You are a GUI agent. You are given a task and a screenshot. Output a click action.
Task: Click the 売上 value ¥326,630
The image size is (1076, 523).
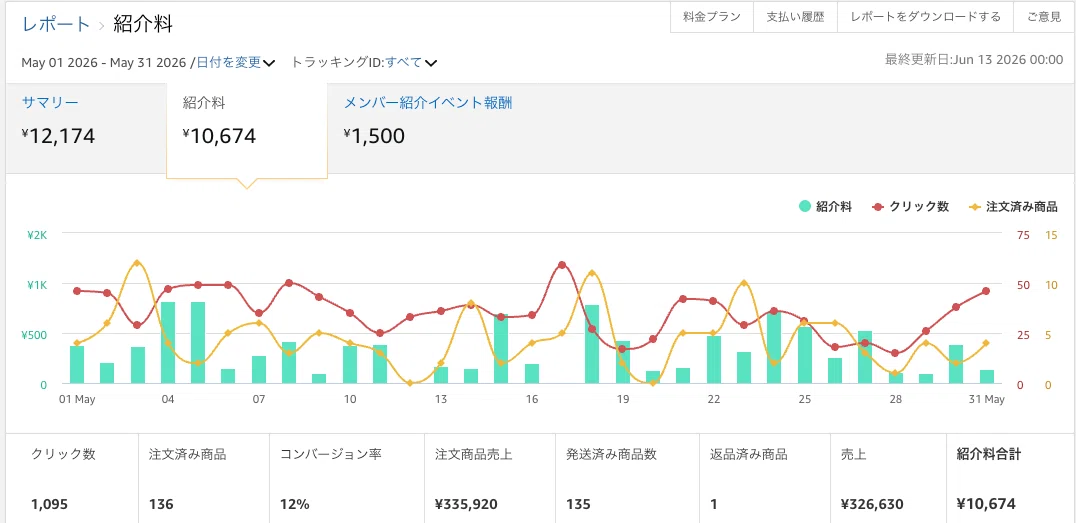click(x=872, y=504)
